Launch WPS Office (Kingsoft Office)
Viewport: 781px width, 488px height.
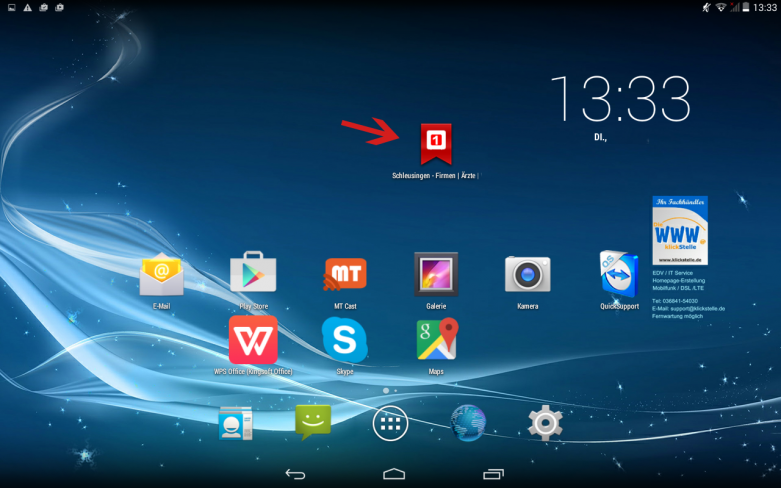(253, 340)
